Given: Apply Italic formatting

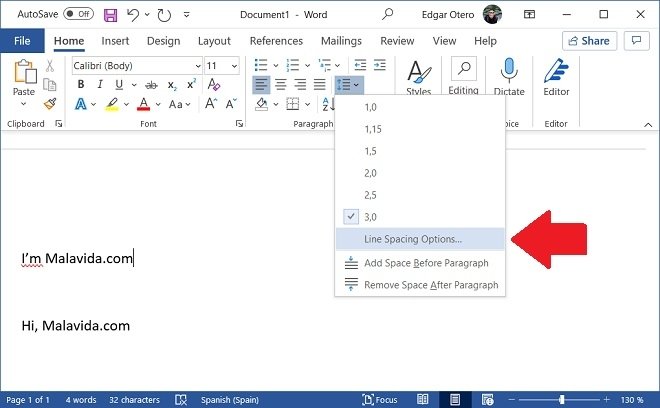Looking at the screenshot, I should [x=100, y=85].
